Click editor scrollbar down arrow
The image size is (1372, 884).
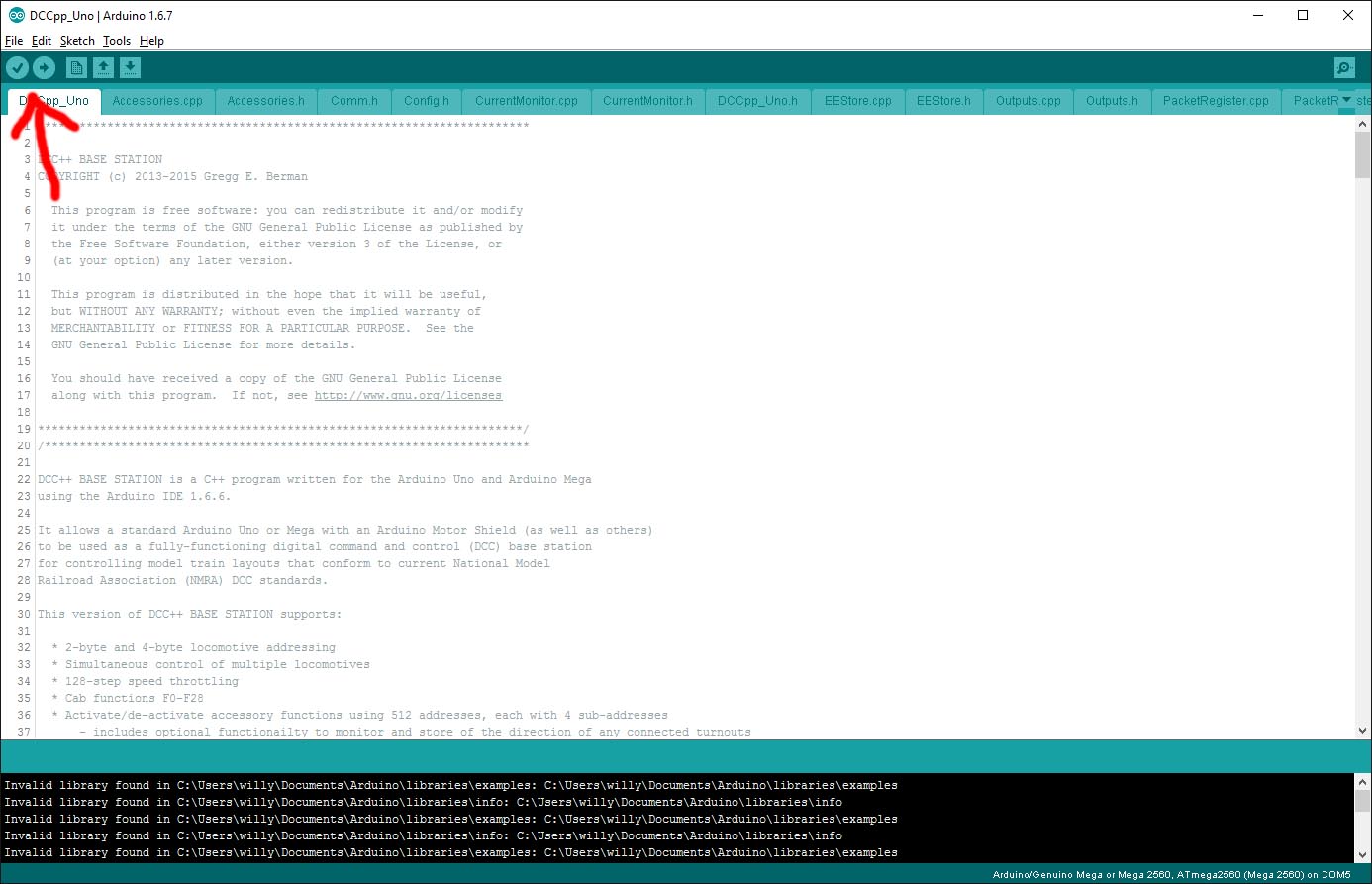tap(1363, 731)
